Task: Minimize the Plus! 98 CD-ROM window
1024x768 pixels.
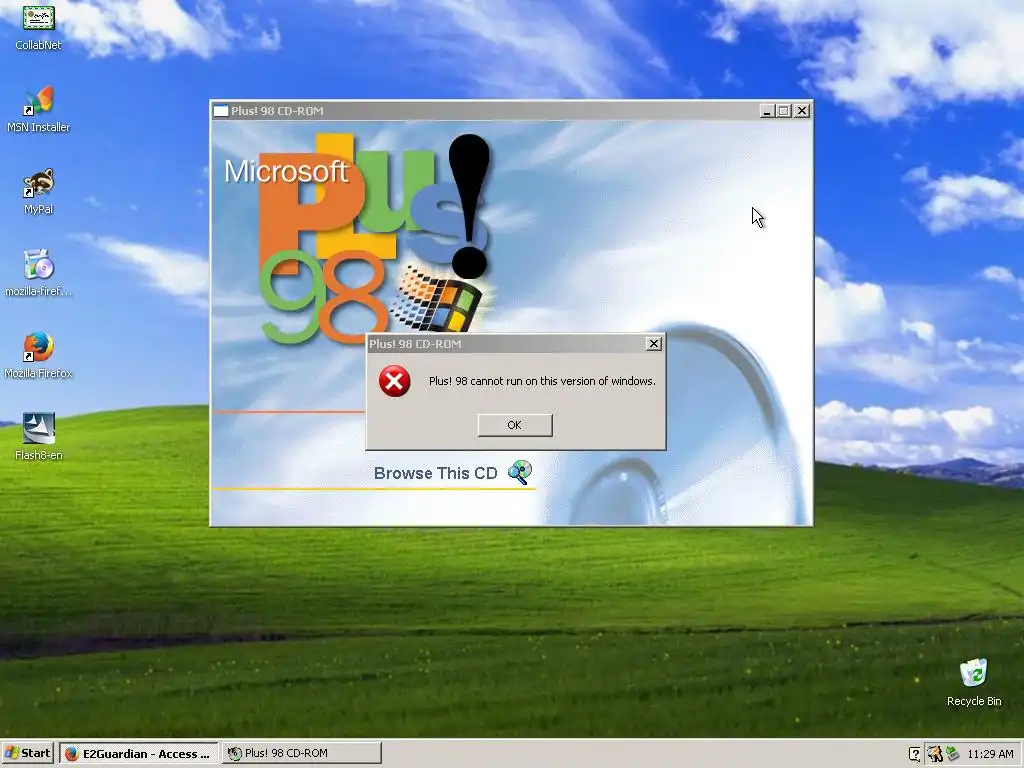Action: pyautogui.click(x=767, y=111)
